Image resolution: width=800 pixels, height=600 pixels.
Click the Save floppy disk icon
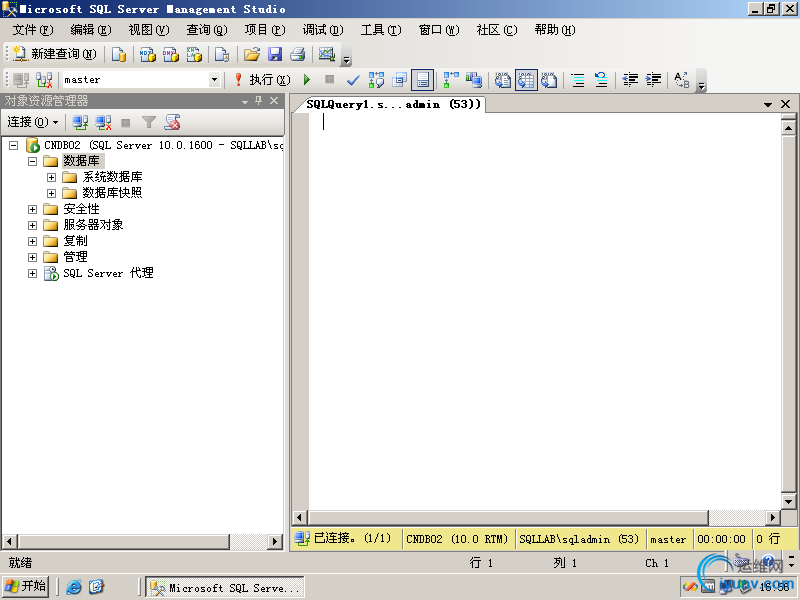tap(275, 54)
